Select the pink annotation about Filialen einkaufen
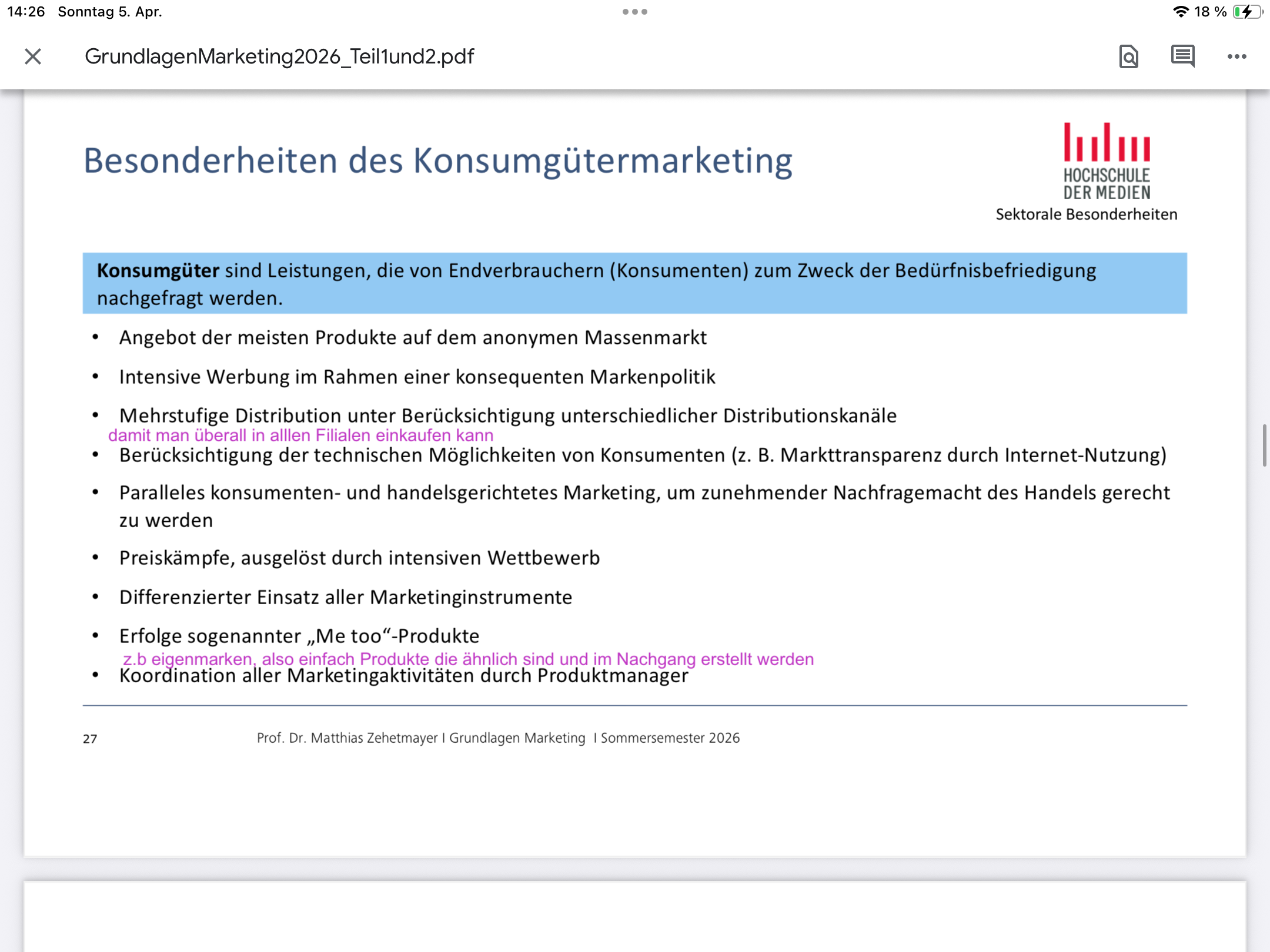The width and height of the screenshot is (1270, 952). point(300,435)
